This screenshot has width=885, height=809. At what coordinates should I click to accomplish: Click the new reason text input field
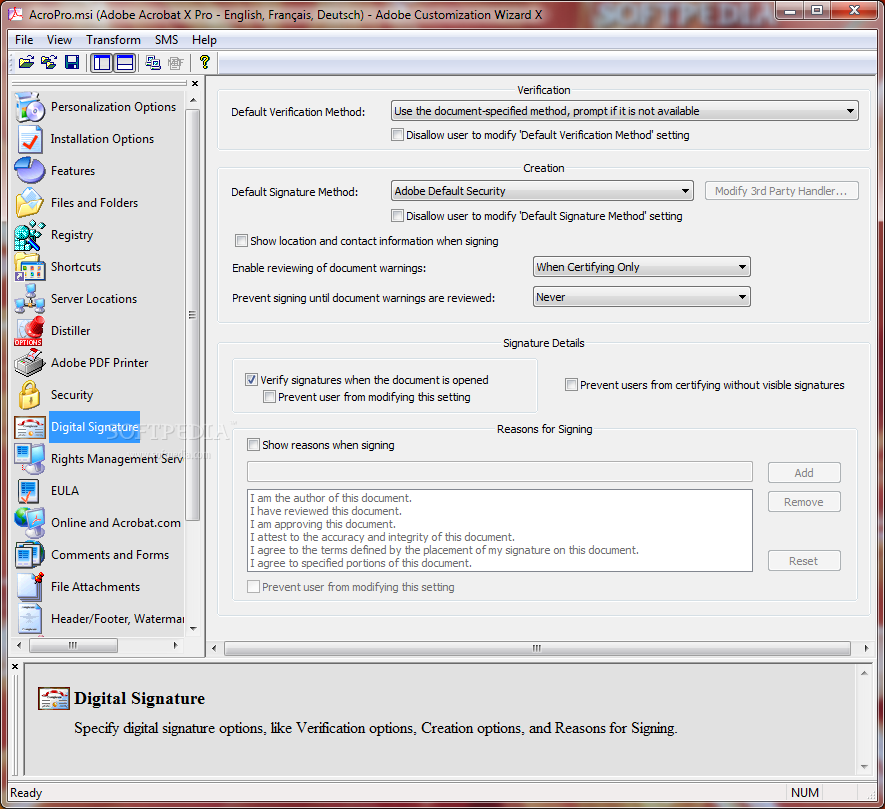coord(500,471)
